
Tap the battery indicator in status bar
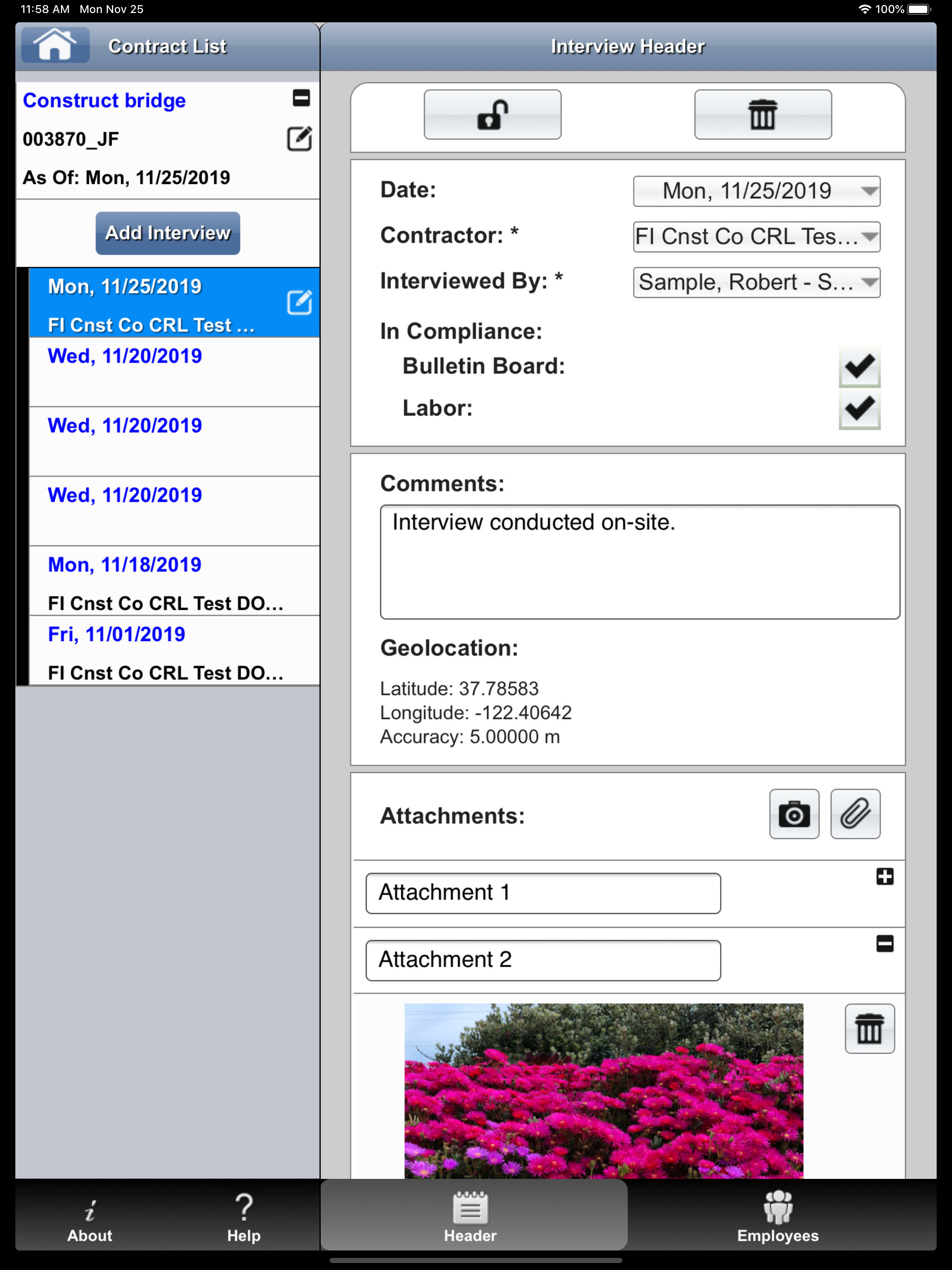point(919,9)
